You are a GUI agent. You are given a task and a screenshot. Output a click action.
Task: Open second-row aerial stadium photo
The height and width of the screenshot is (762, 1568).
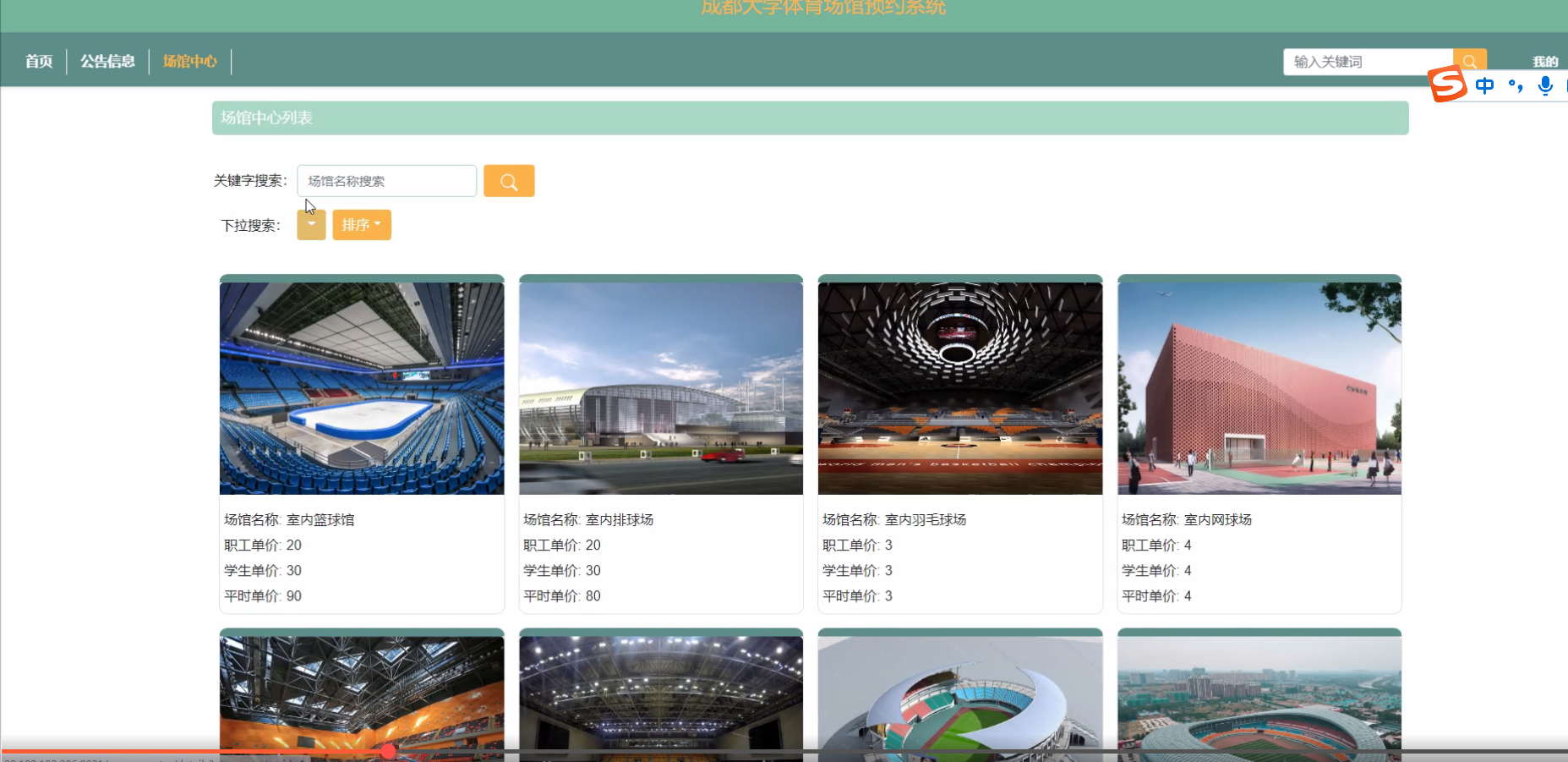[1259, 699]
